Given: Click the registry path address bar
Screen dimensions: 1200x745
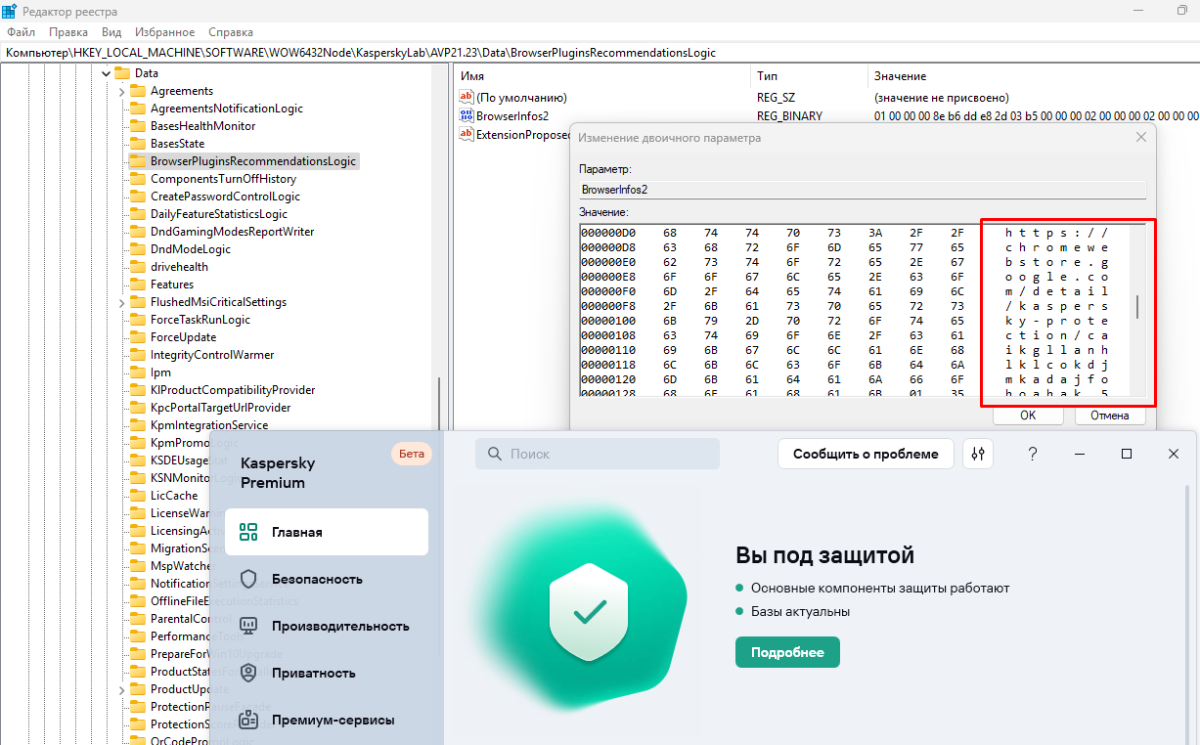Looking at the screenshot, I should [600, 52].
